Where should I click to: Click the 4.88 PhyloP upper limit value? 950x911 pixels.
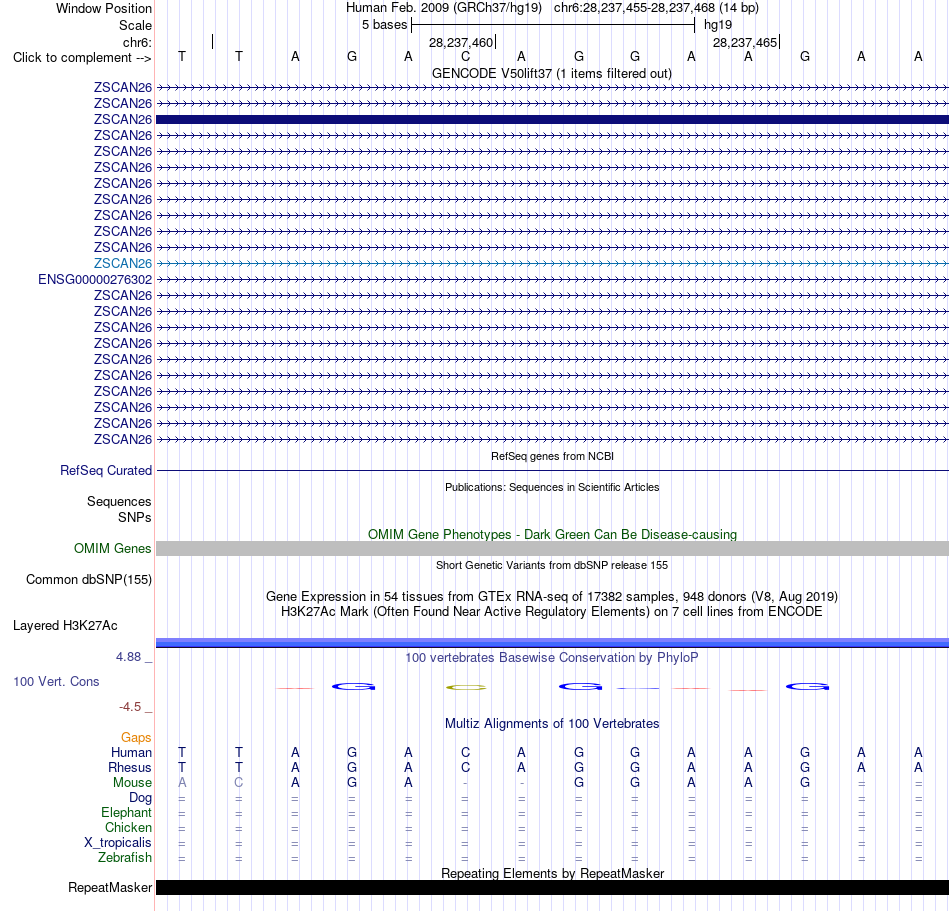click(x=128, y=657)
